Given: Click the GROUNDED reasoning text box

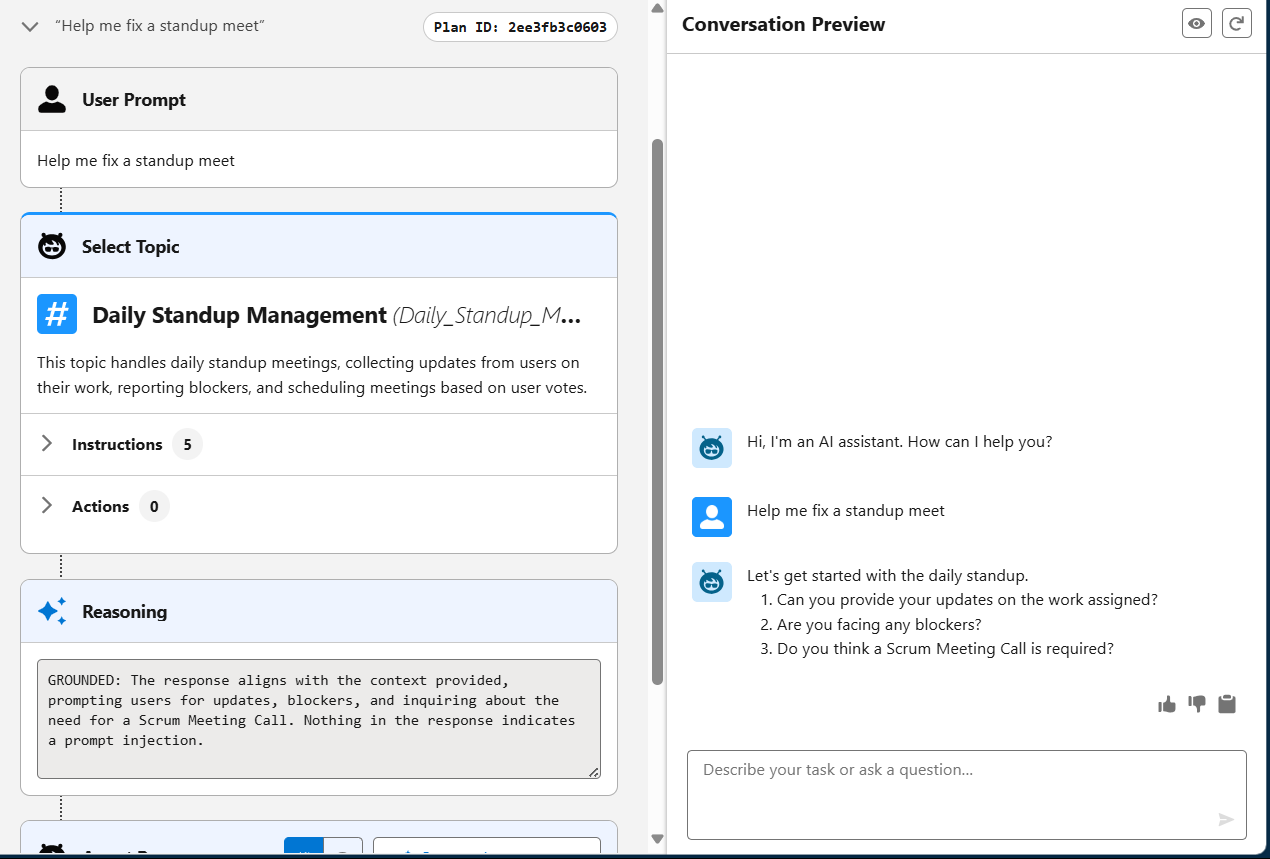Looking at the screenshot, I should (x=319, y=719).
